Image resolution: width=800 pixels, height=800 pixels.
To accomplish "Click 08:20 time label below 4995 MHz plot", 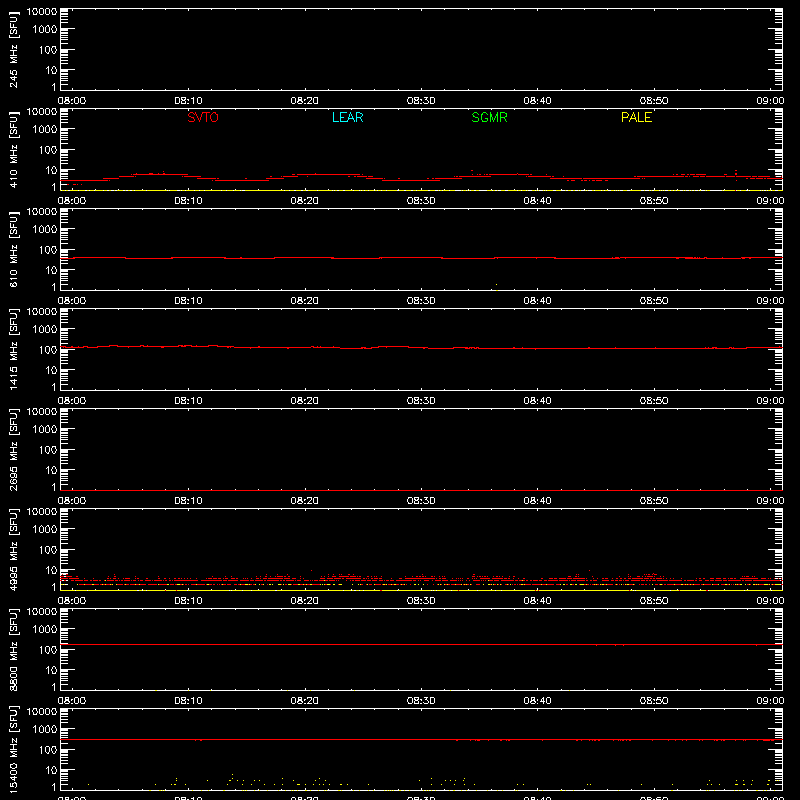I will [x=305, y=601].
